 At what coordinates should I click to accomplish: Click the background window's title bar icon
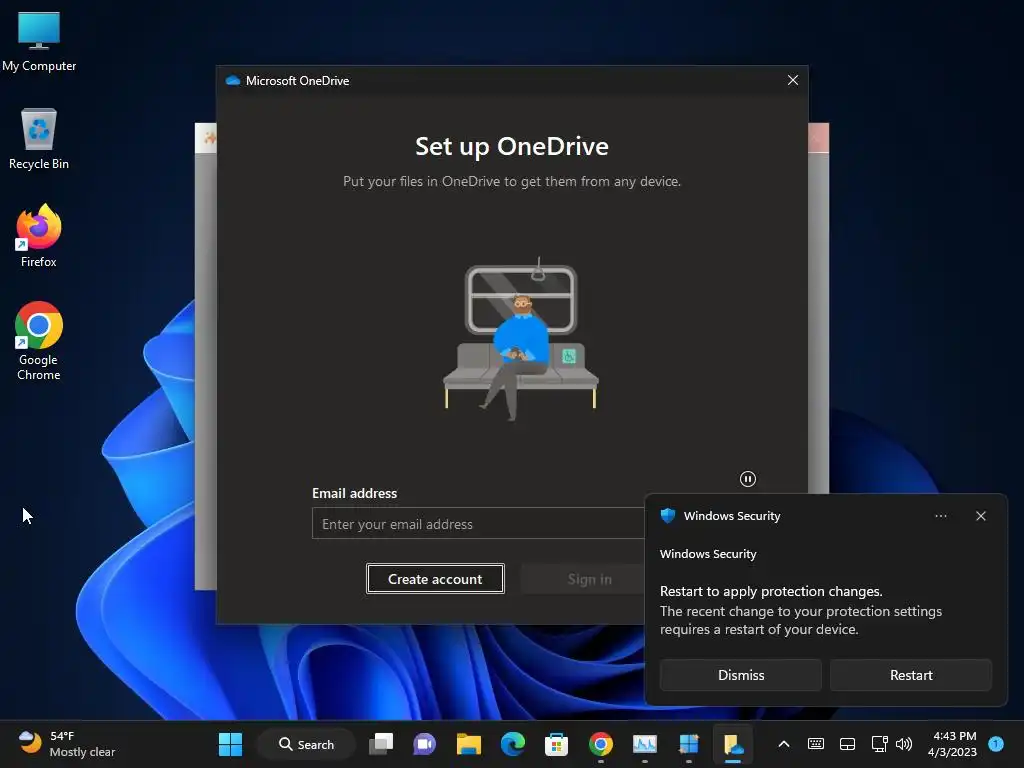pos(210,138)
